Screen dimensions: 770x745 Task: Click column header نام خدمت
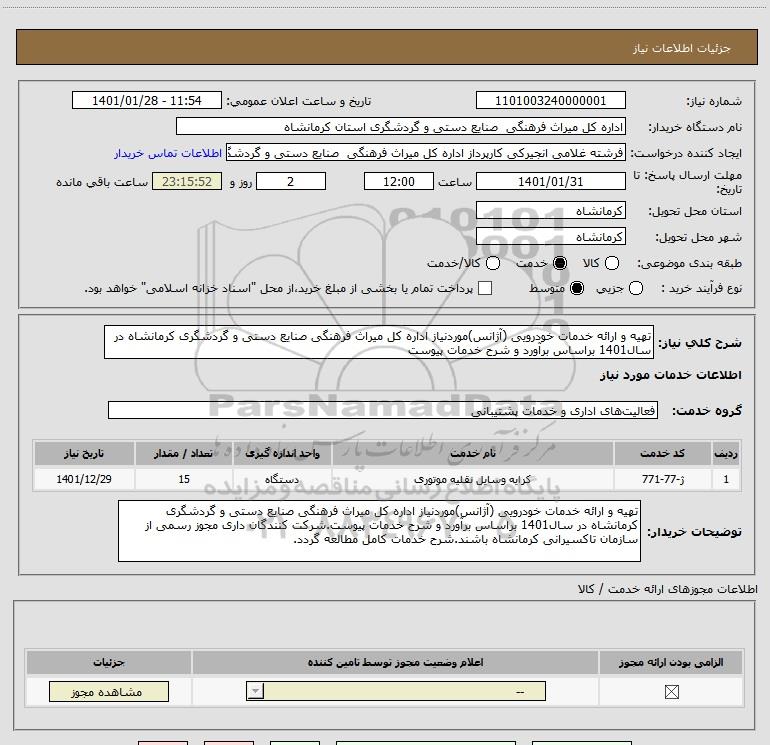coord(472,453)
